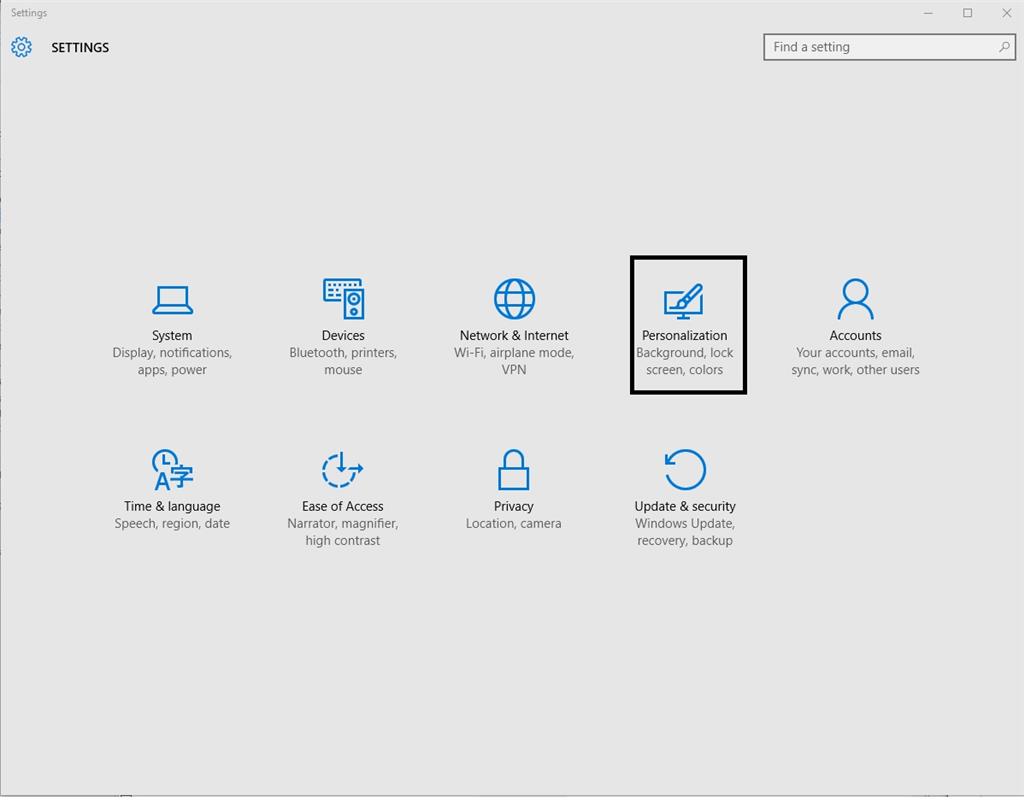Image resolution: width=1024 pixels, height=801 pixels.
Task: Select the Accounts label
Action: (x=856, y=336)
